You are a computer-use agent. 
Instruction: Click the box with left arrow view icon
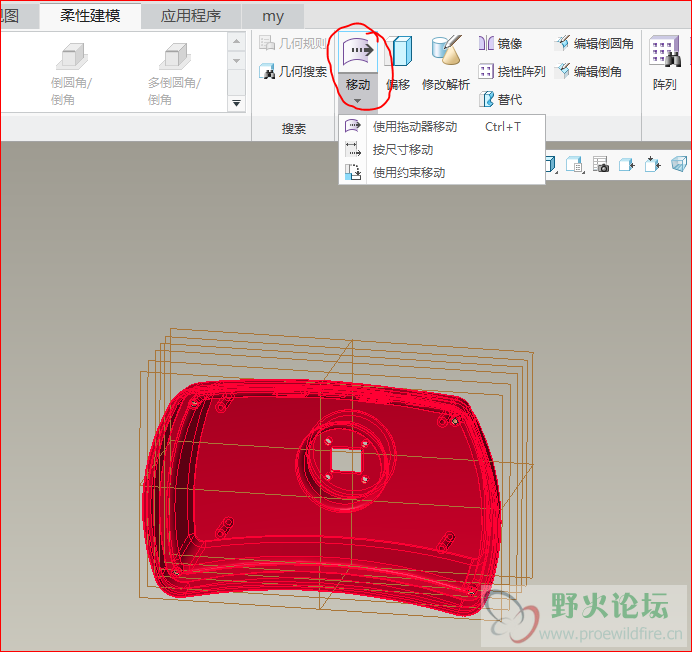tap(627, 165)
